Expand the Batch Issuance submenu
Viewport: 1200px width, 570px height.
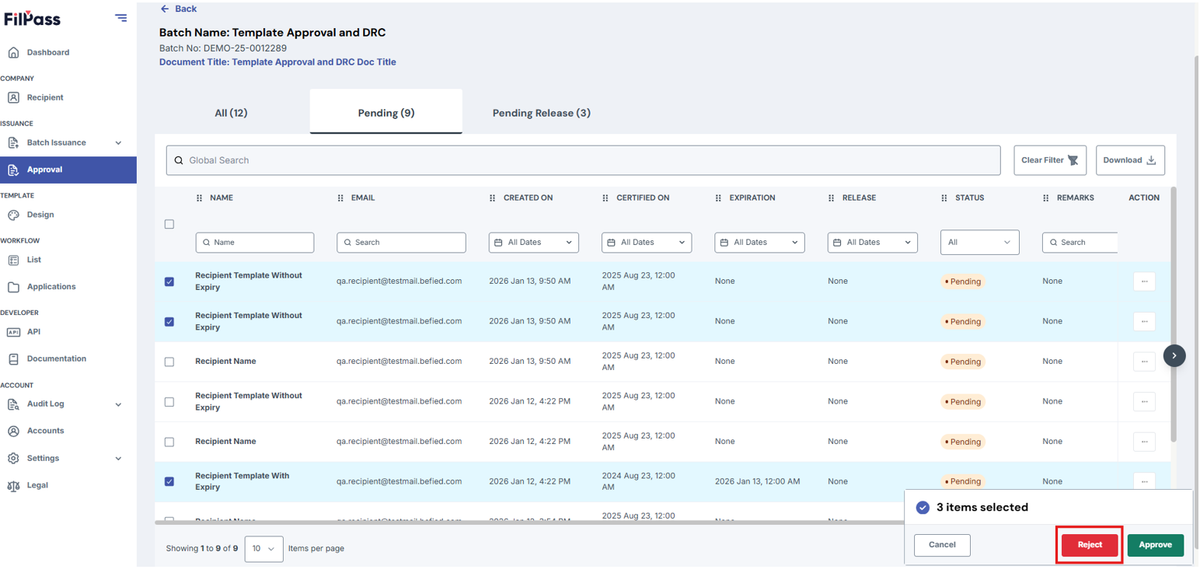click(119, 143)
